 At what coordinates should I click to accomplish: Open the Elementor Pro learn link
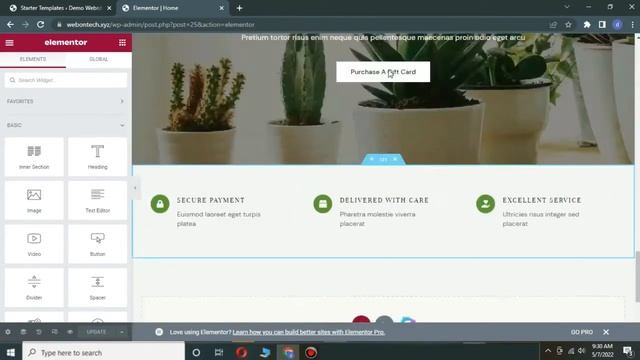(x=309, y=332)
